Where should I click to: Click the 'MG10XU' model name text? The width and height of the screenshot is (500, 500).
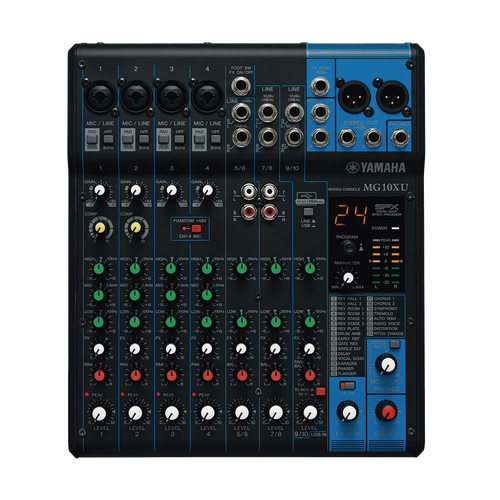click(385, 187)
